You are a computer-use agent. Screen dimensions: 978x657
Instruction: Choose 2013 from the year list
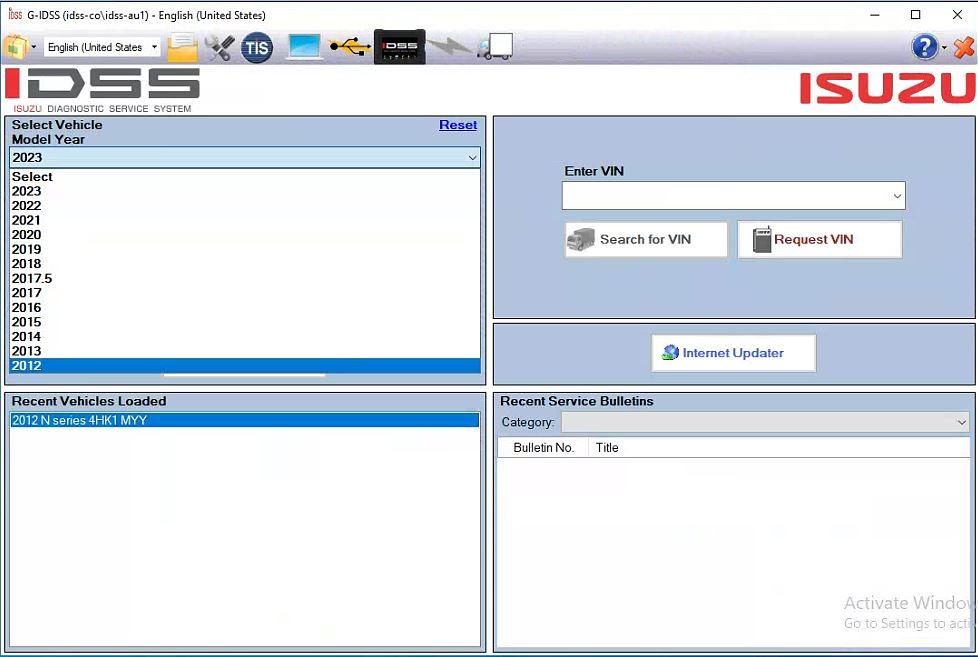point(245,351)
